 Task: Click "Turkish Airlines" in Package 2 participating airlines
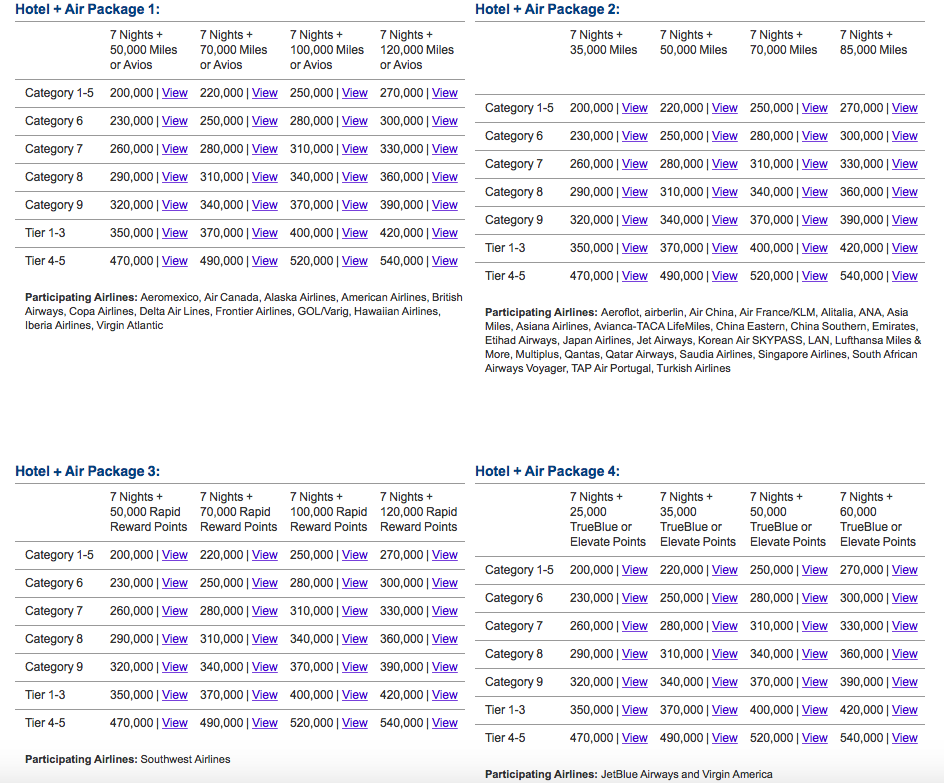(x=694, y=368)
